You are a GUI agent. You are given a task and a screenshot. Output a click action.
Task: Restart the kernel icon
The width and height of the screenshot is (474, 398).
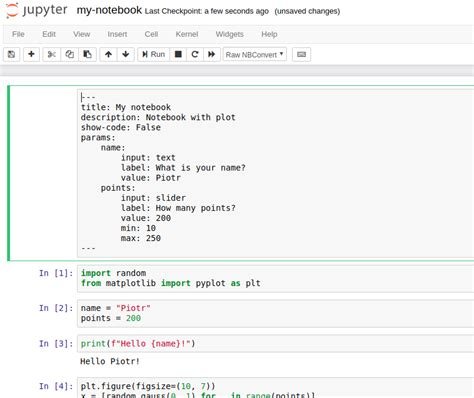(x=195, y=54)
